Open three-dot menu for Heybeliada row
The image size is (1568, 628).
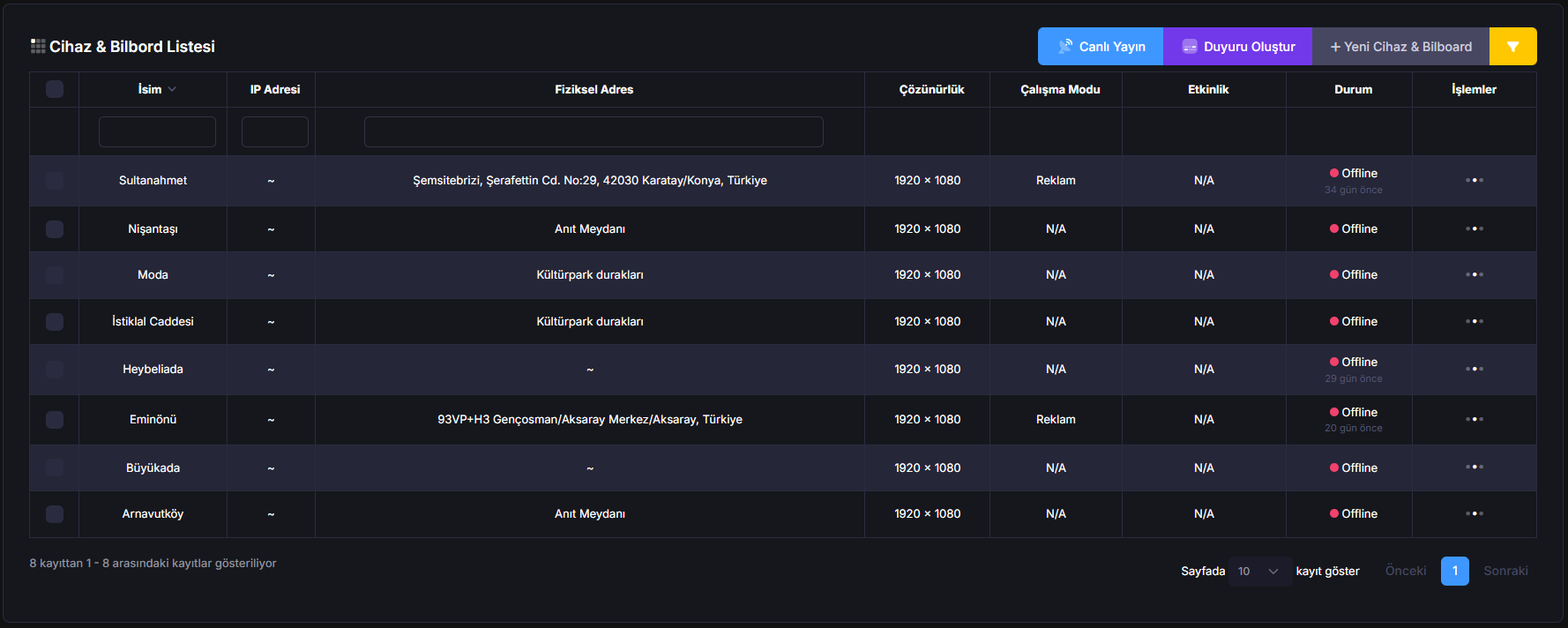(x=1474, y=370)
